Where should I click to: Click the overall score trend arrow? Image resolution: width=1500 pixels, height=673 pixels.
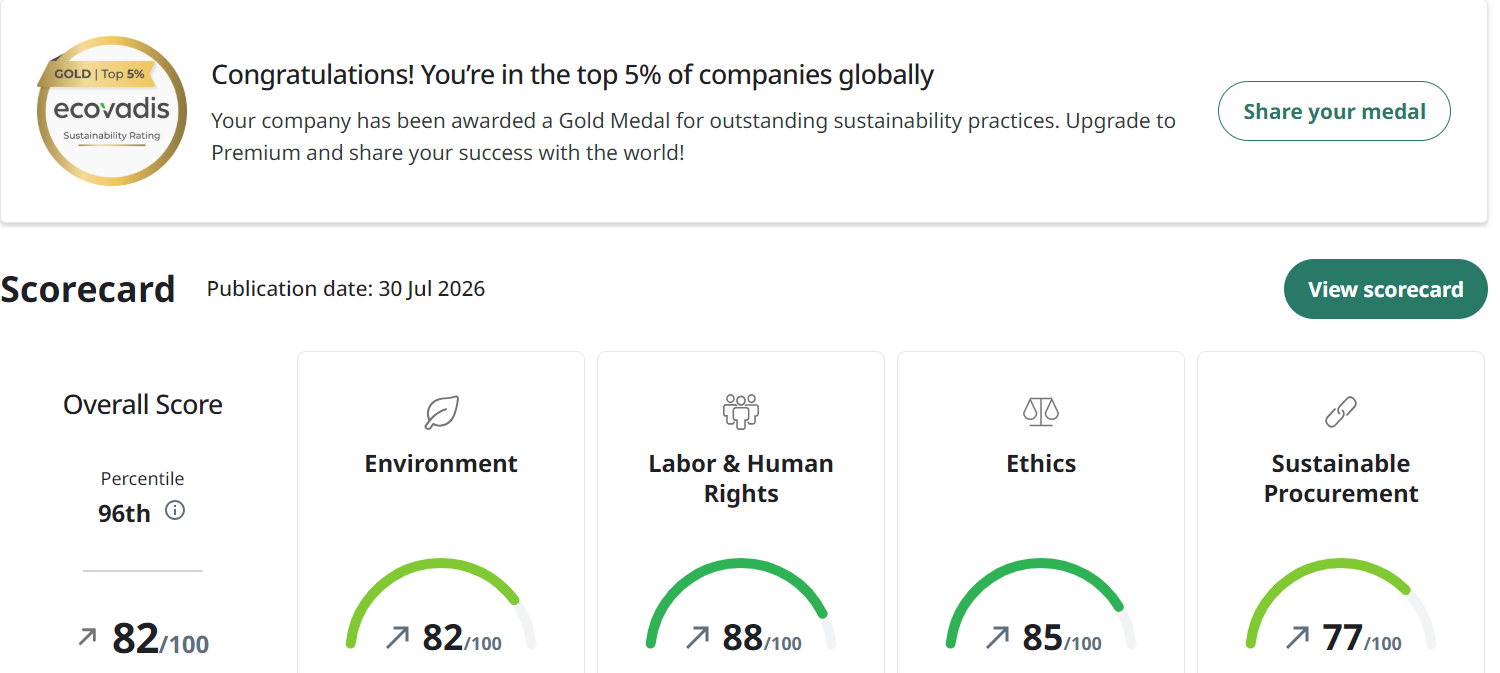88,636
